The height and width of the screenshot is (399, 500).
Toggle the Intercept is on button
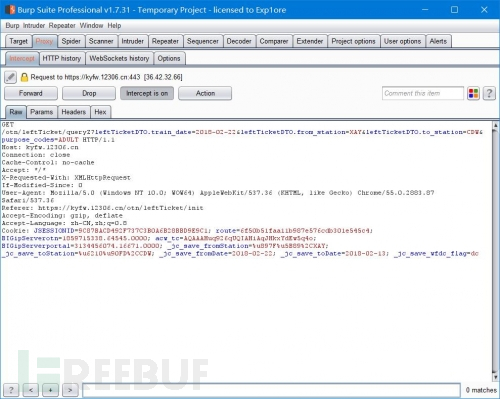[x=147, y=93]
